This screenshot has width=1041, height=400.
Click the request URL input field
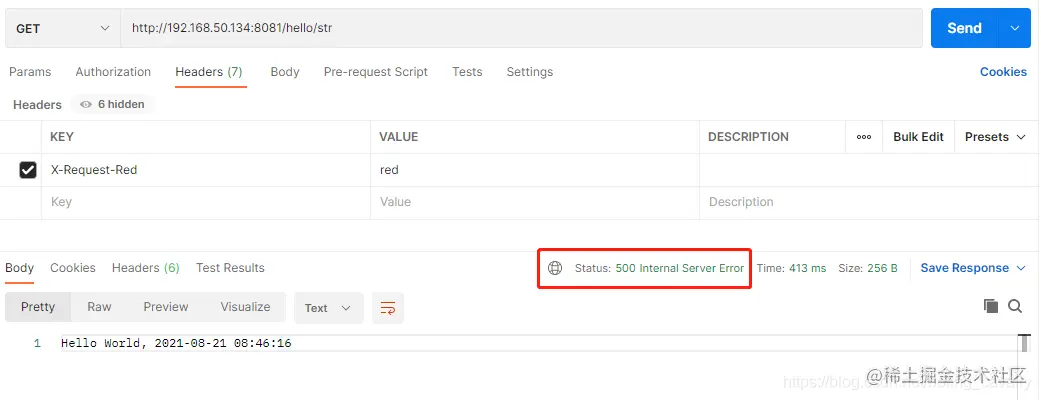(x=521, y=28)
